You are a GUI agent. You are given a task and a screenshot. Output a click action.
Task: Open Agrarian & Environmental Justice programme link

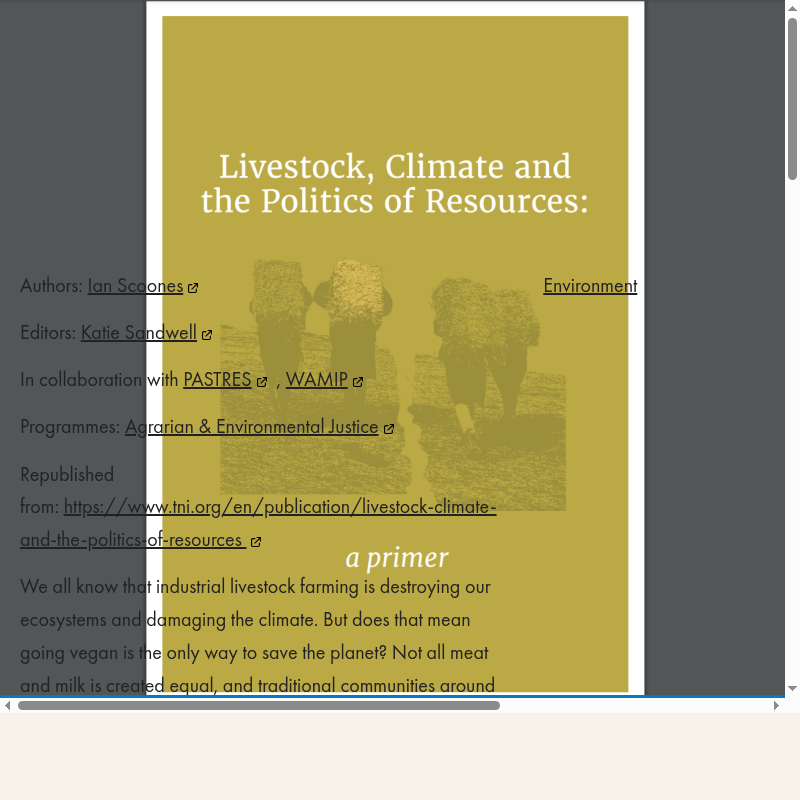pos(251,427)
